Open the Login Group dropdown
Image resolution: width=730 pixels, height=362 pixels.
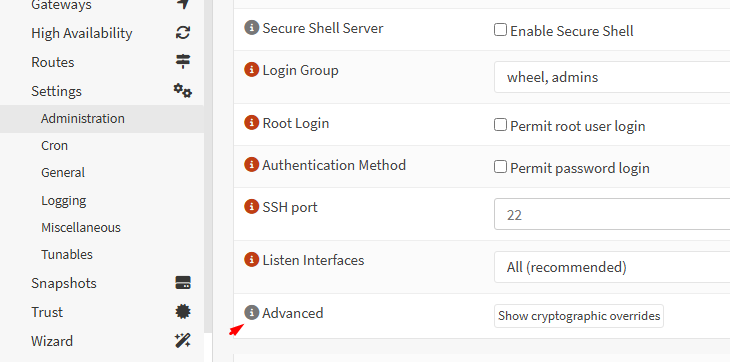[x=612, y=77]
